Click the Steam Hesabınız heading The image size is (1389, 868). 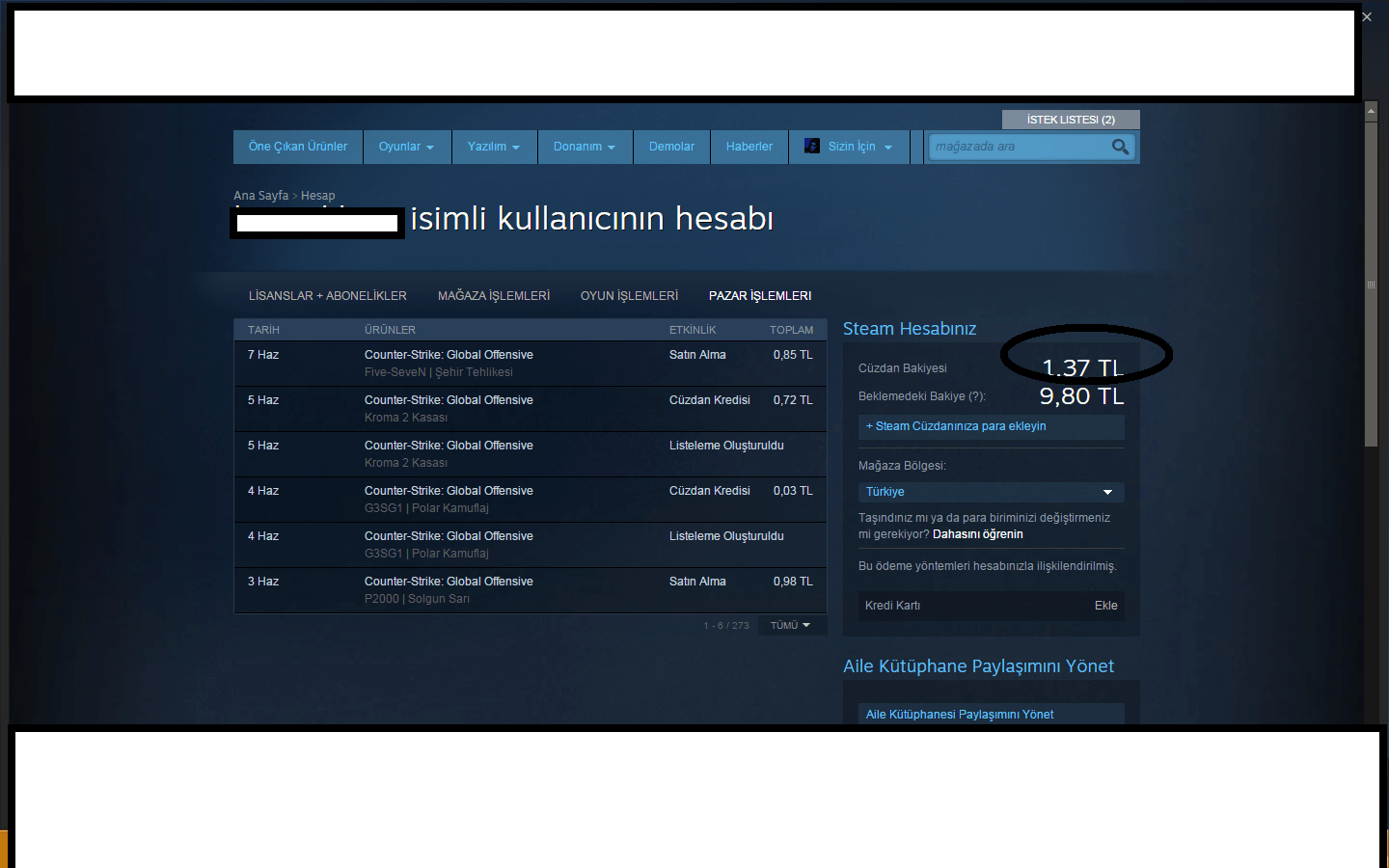[910, 329]
